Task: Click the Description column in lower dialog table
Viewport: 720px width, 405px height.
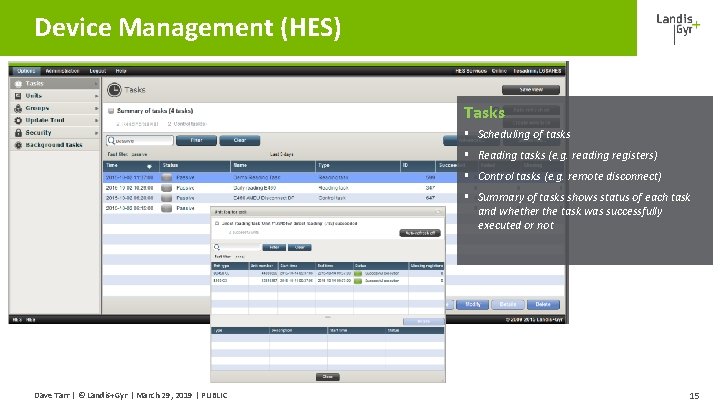Action: [298, 331]
